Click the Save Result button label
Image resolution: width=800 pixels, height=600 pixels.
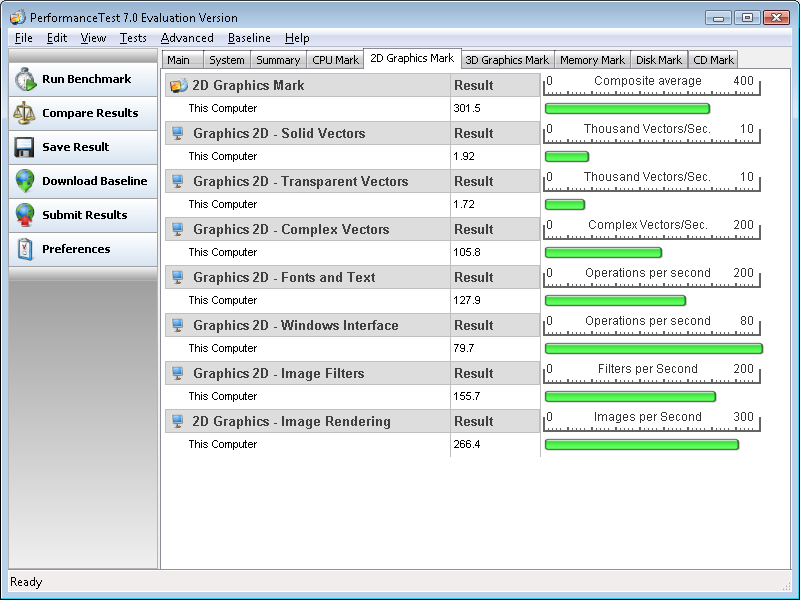point(76,147)
